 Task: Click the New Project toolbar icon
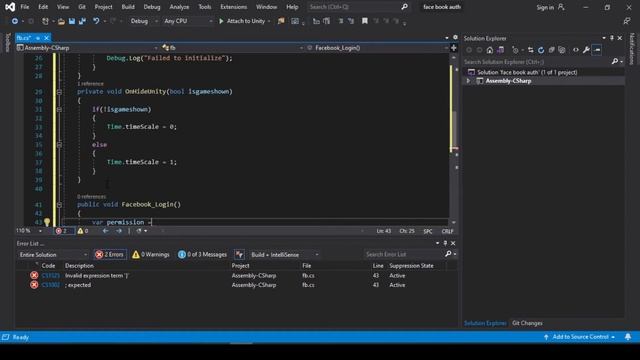pyautogui.click(x=45, y=21)
